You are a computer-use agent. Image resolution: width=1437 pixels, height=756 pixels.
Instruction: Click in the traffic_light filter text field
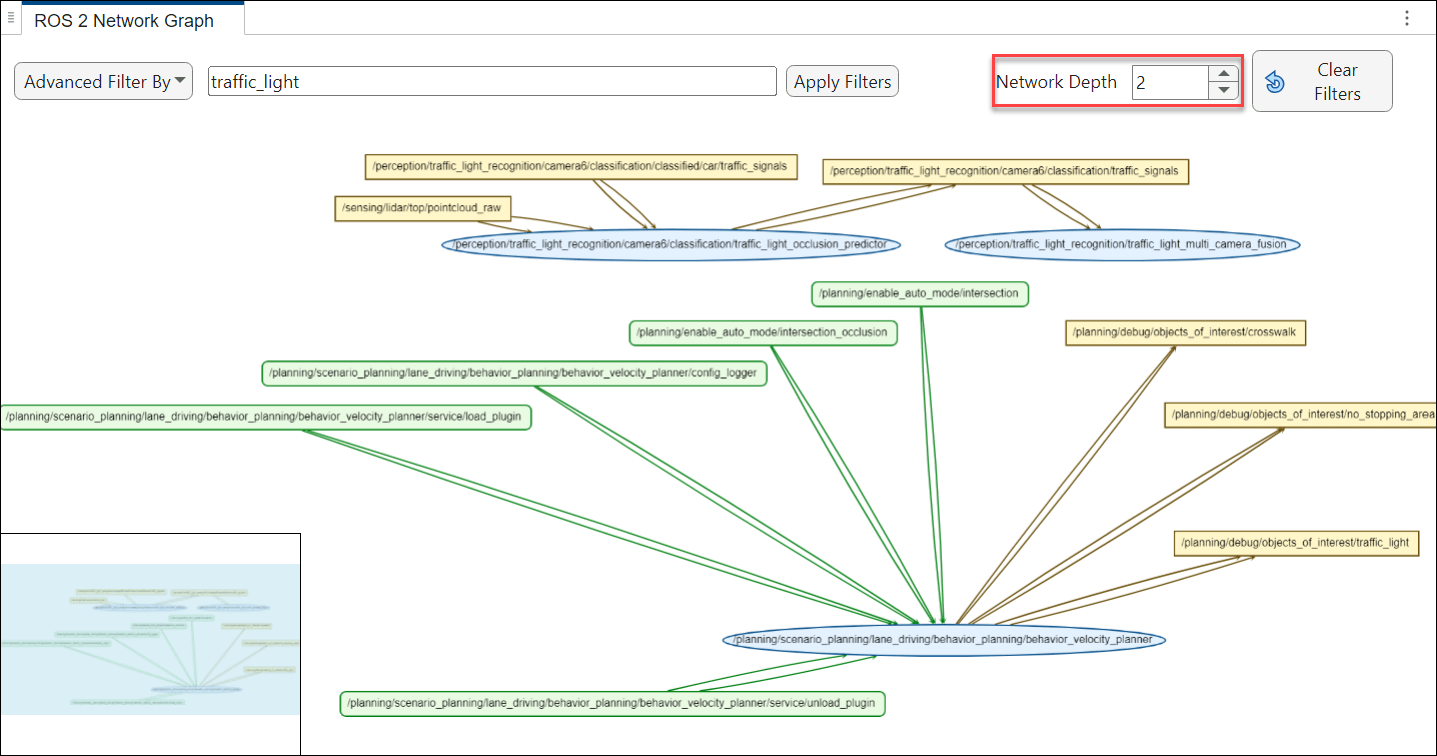tap(491, 82)
